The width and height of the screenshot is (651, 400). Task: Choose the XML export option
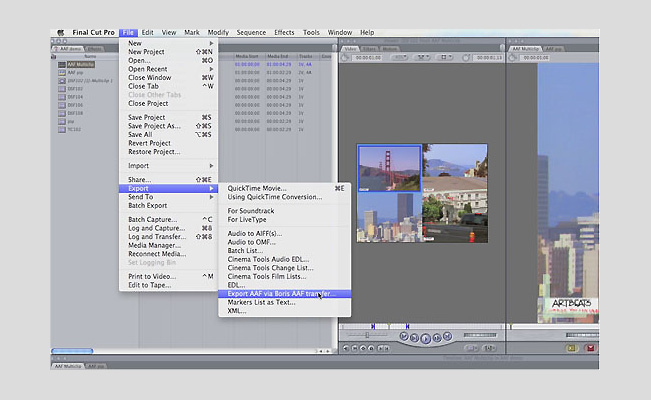coord(284,311)
